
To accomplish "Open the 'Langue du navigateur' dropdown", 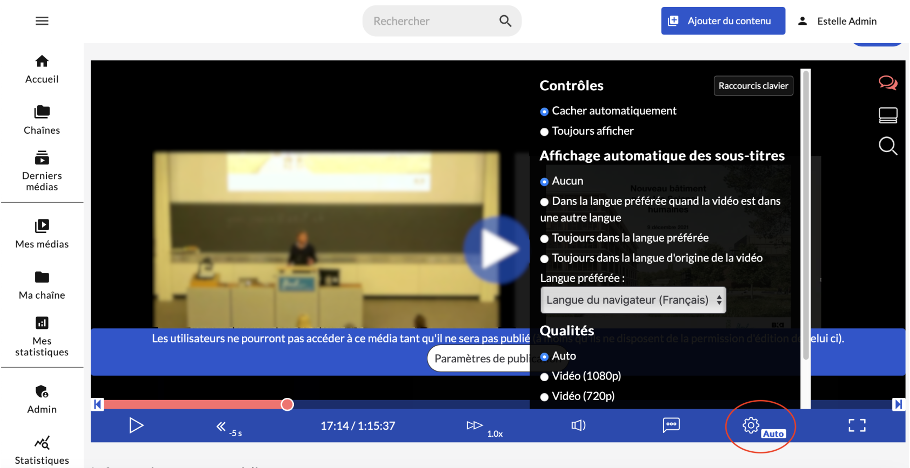I will [x=633, y=300].
